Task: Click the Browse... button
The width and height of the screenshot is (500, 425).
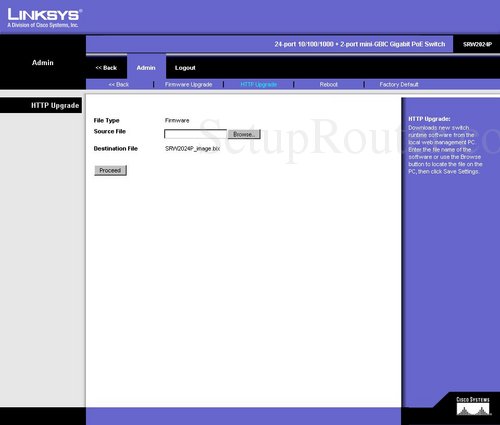Action: point(244,134)
